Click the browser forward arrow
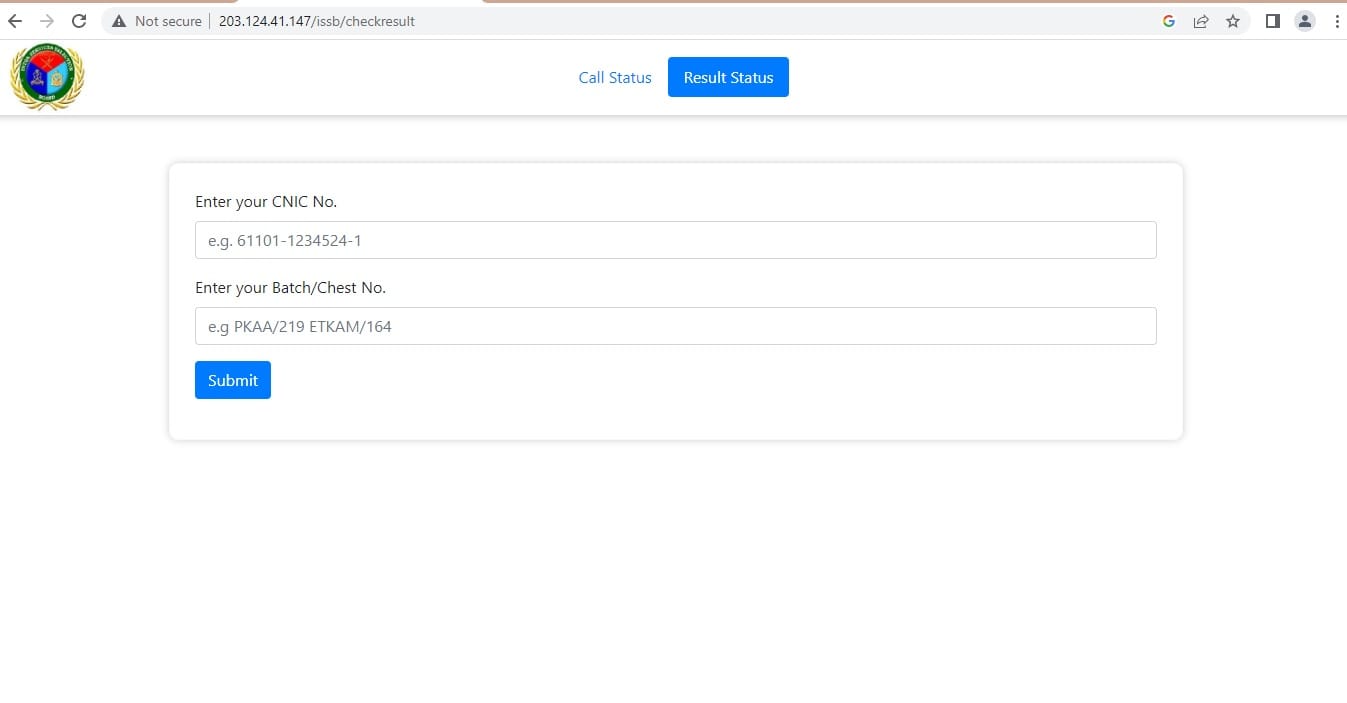The image size is (1347, 703). tap(47, 21)
